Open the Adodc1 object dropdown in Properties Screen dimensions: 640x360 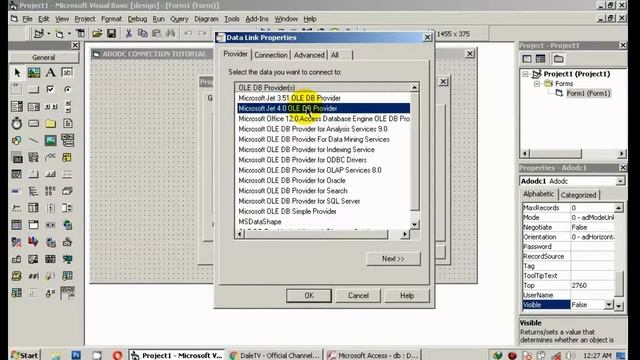pos(620,181)
